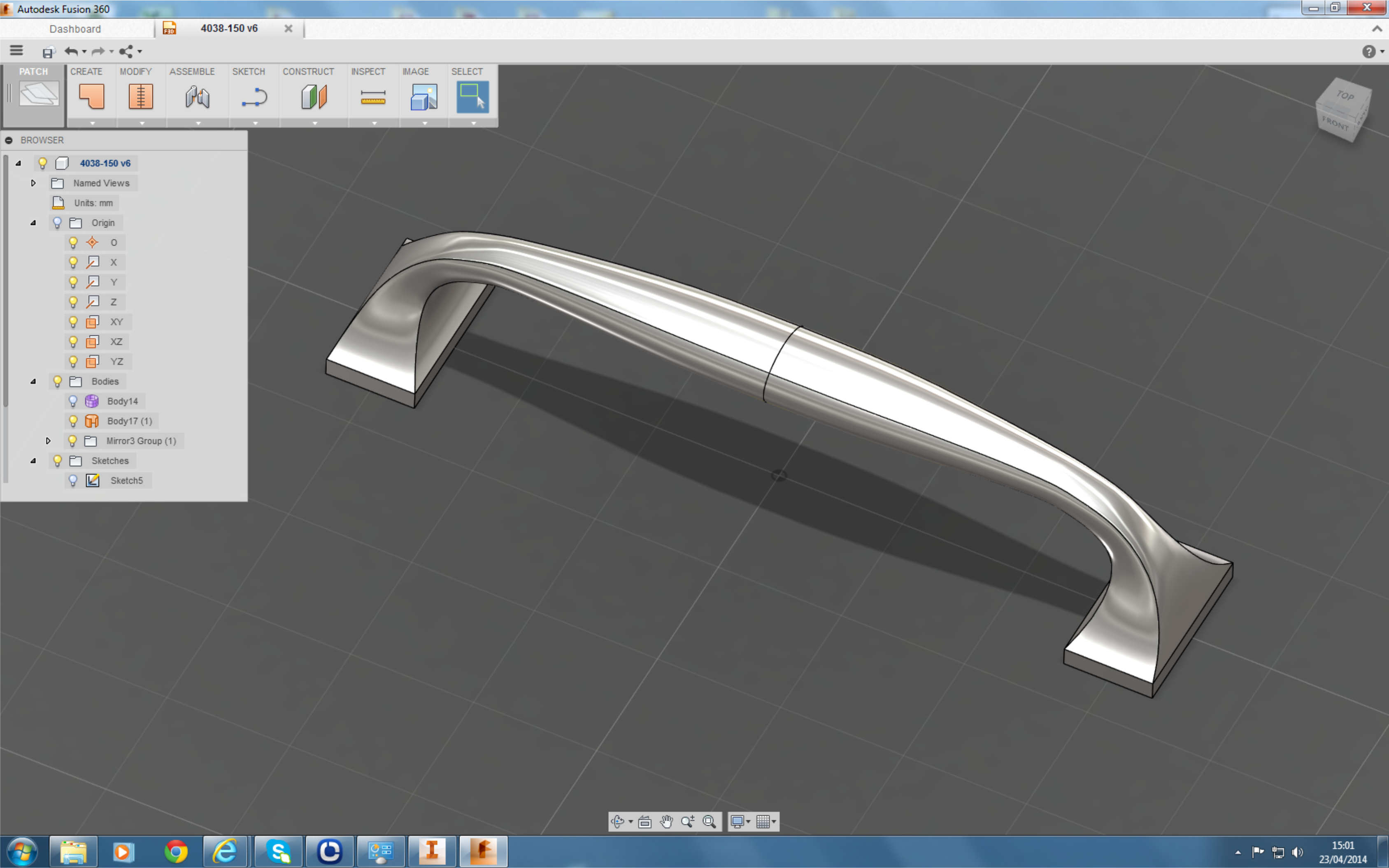Screen dimensions: 1389x868
Task: Expand the Named Views folder
Action: pos(33,183)
